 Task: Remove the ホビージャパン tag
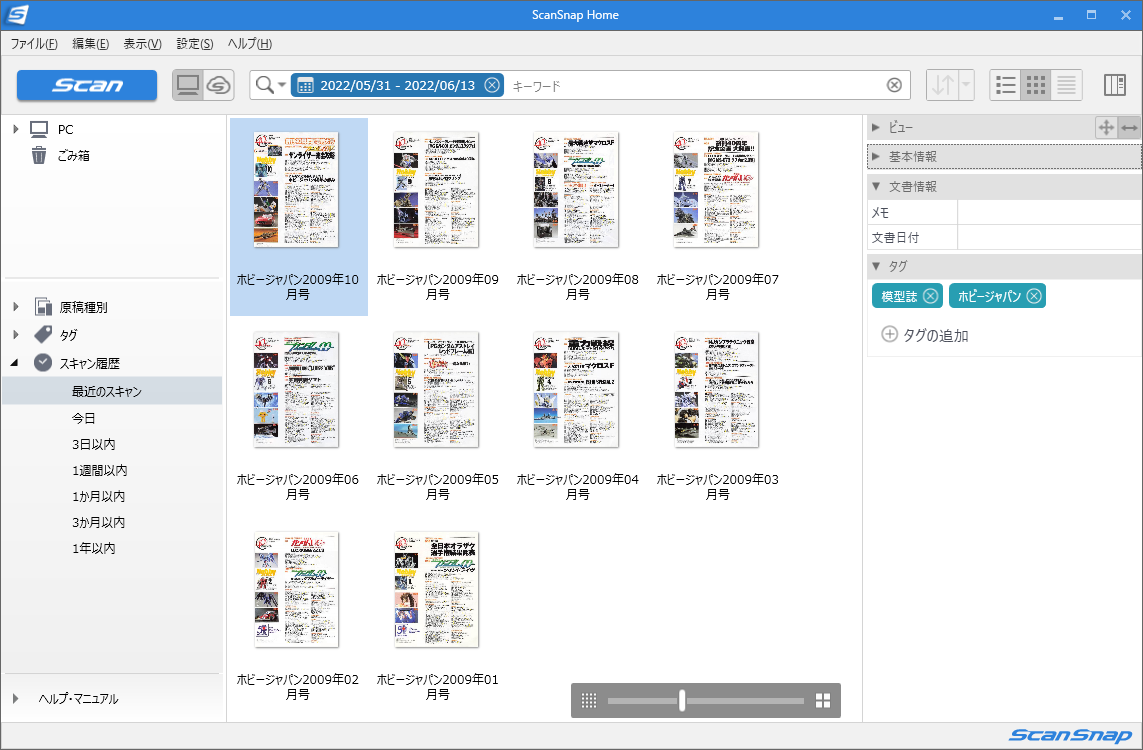click(1034, 296)
